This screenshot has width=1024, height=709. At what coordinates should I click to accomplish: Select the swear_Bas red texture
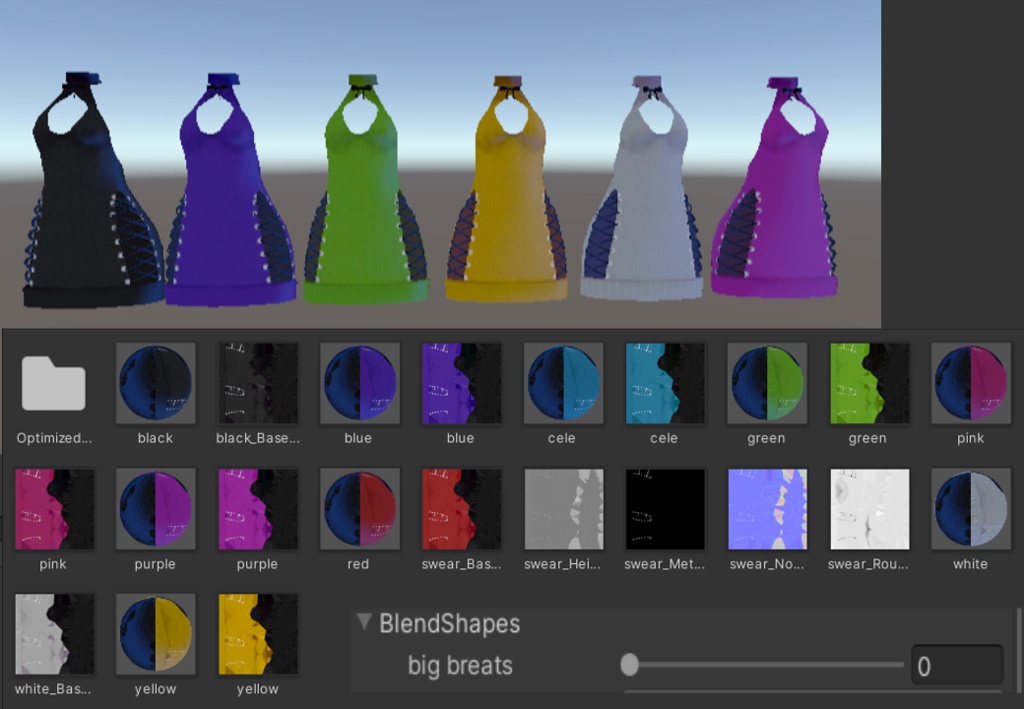click(461, 509)
